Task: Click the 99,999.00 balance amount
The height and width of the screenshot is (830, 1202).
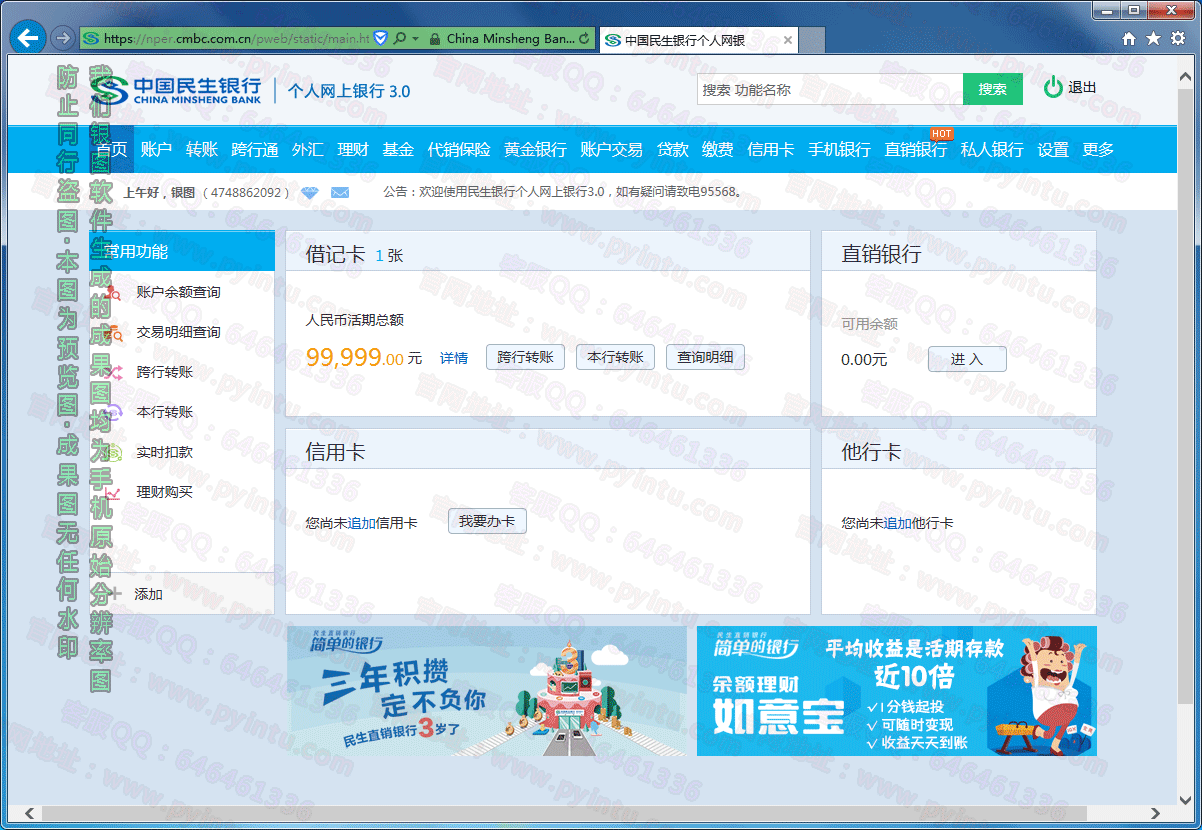Action: 355,357
